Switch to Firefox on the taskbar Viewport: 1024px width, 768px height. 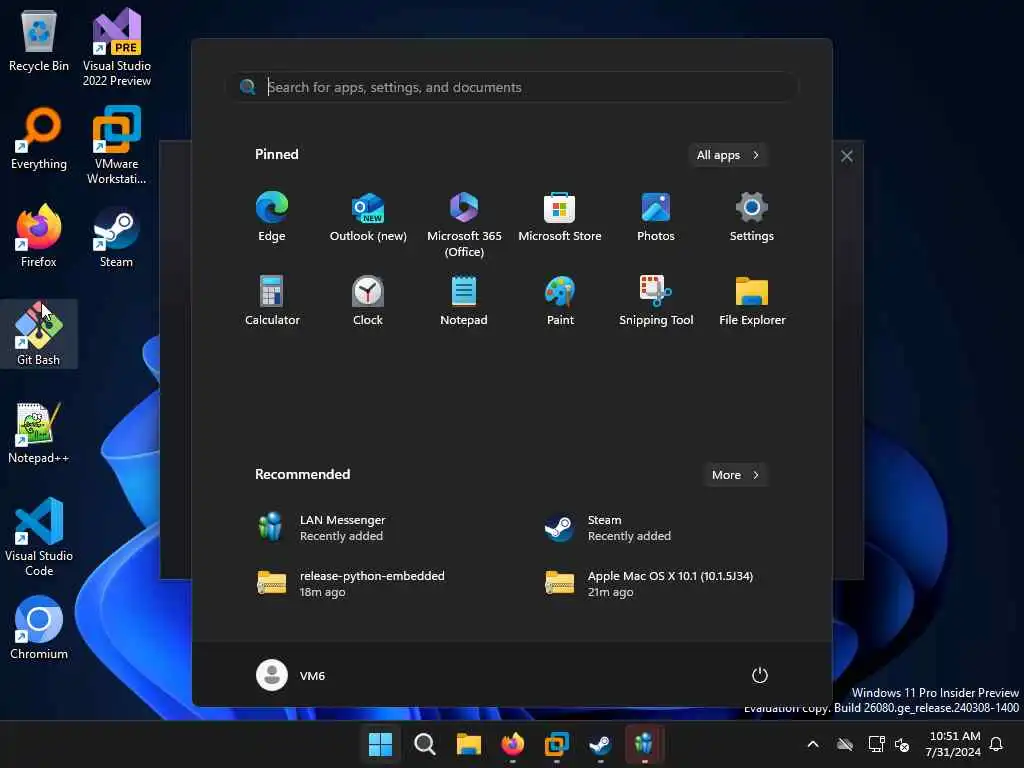(513, 744)
